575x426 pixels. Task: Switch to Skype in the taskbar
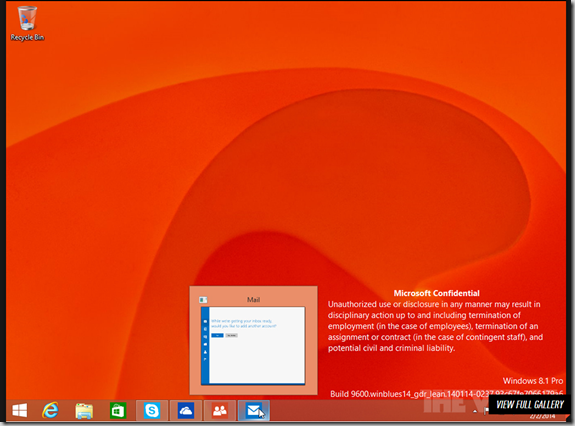point(151,410)
